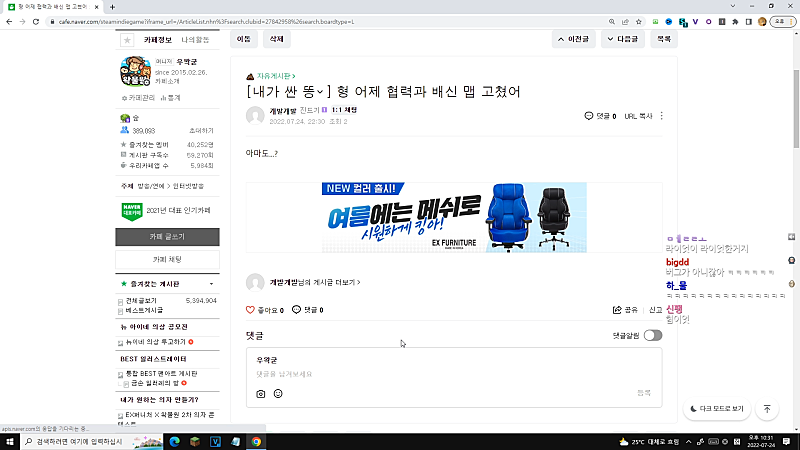Like the post with the heart icon
The width and height of the screenshot is (800, 450).
tap(250, 310)
